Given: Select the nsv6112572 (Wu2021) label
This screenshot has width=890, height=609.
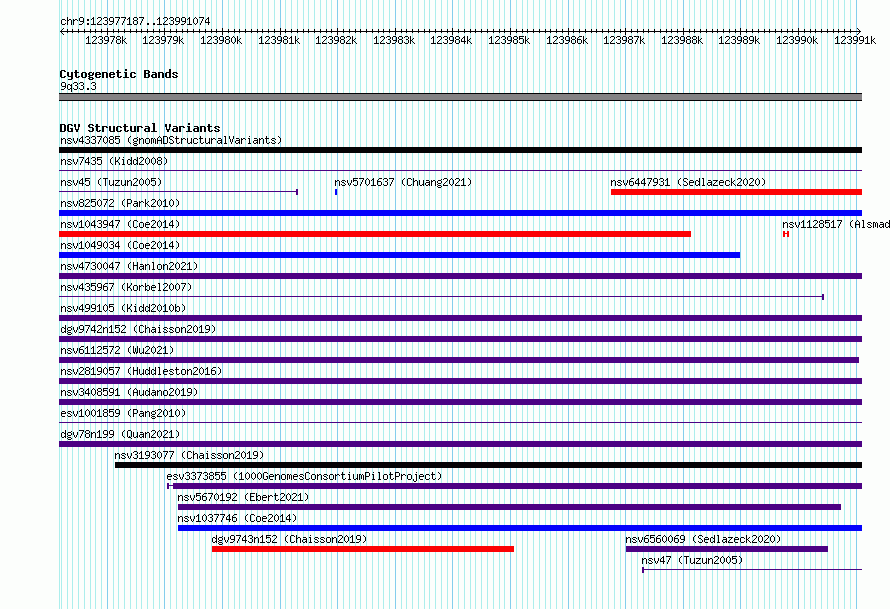Looking at the screenshot, I should [117, 350].
